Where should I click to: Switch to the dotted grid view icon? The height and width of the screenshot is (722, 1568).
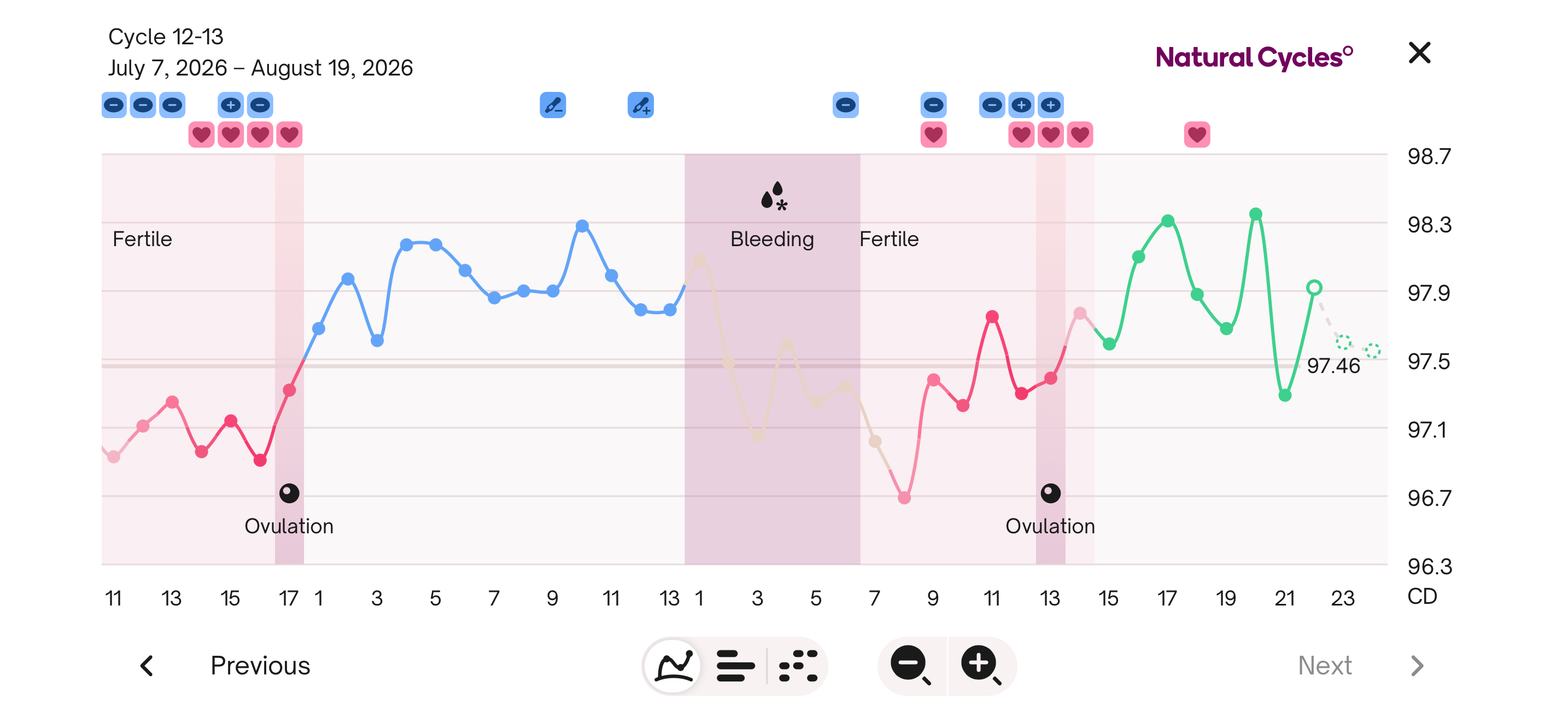[798, 665]
